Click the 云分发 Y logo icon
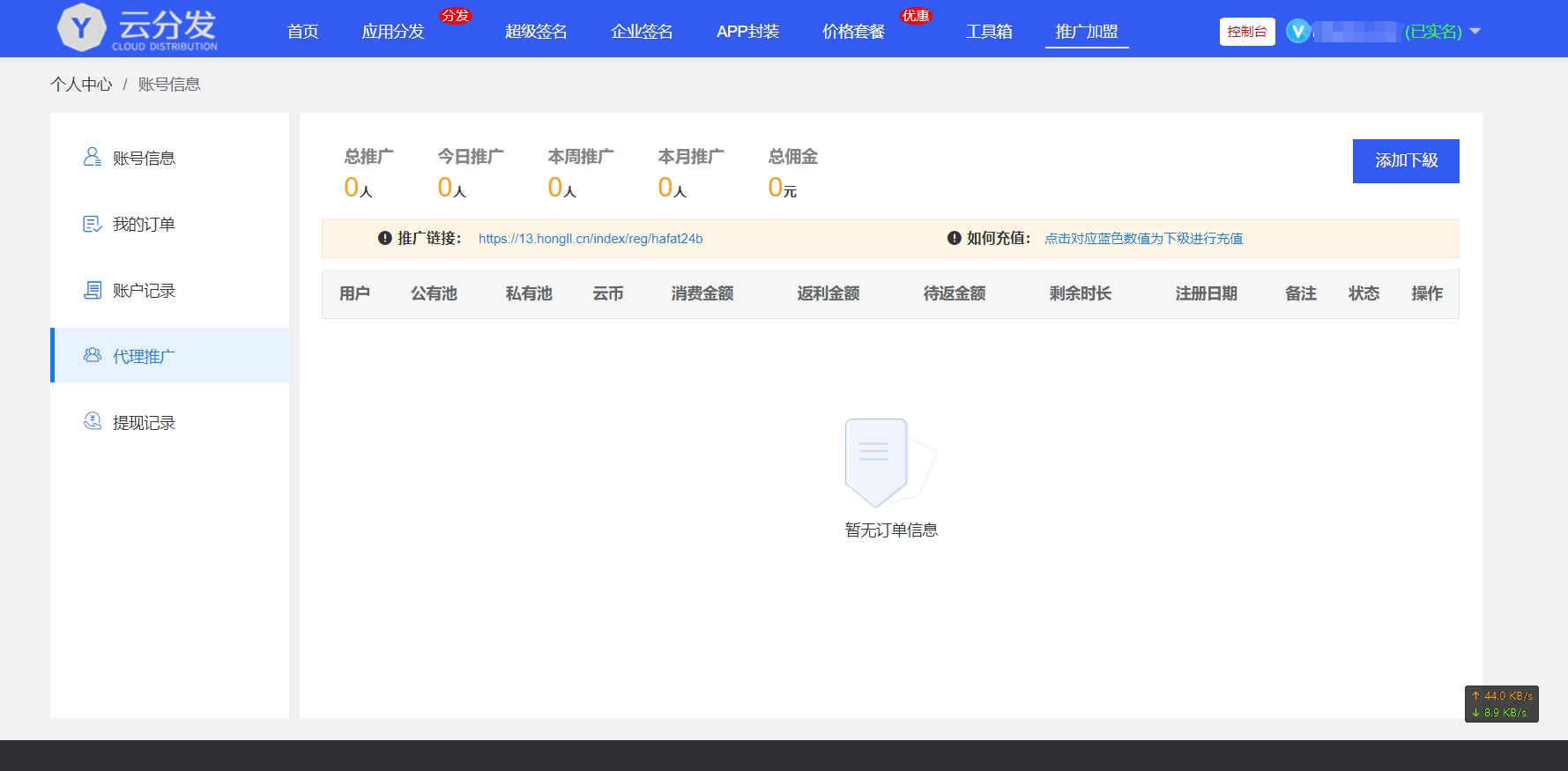 point(81,28)
